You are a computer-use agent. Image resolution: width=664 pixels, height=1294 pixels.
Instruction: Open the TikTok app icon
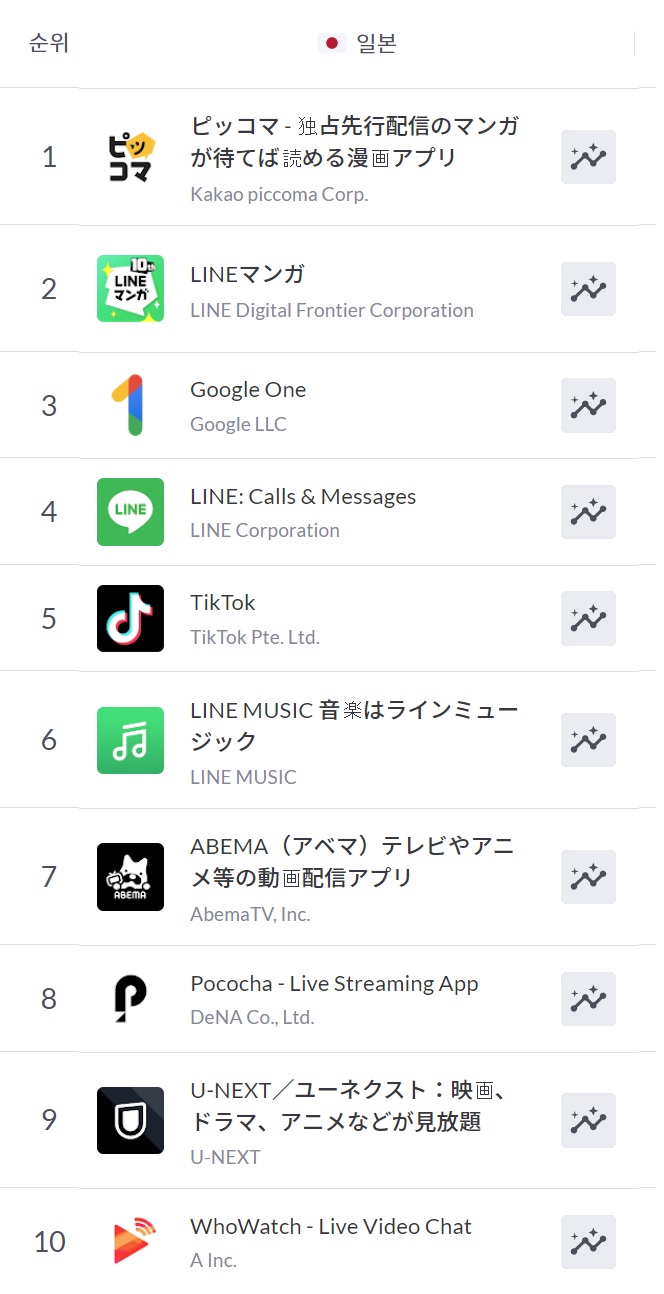[x=130, y=618]
